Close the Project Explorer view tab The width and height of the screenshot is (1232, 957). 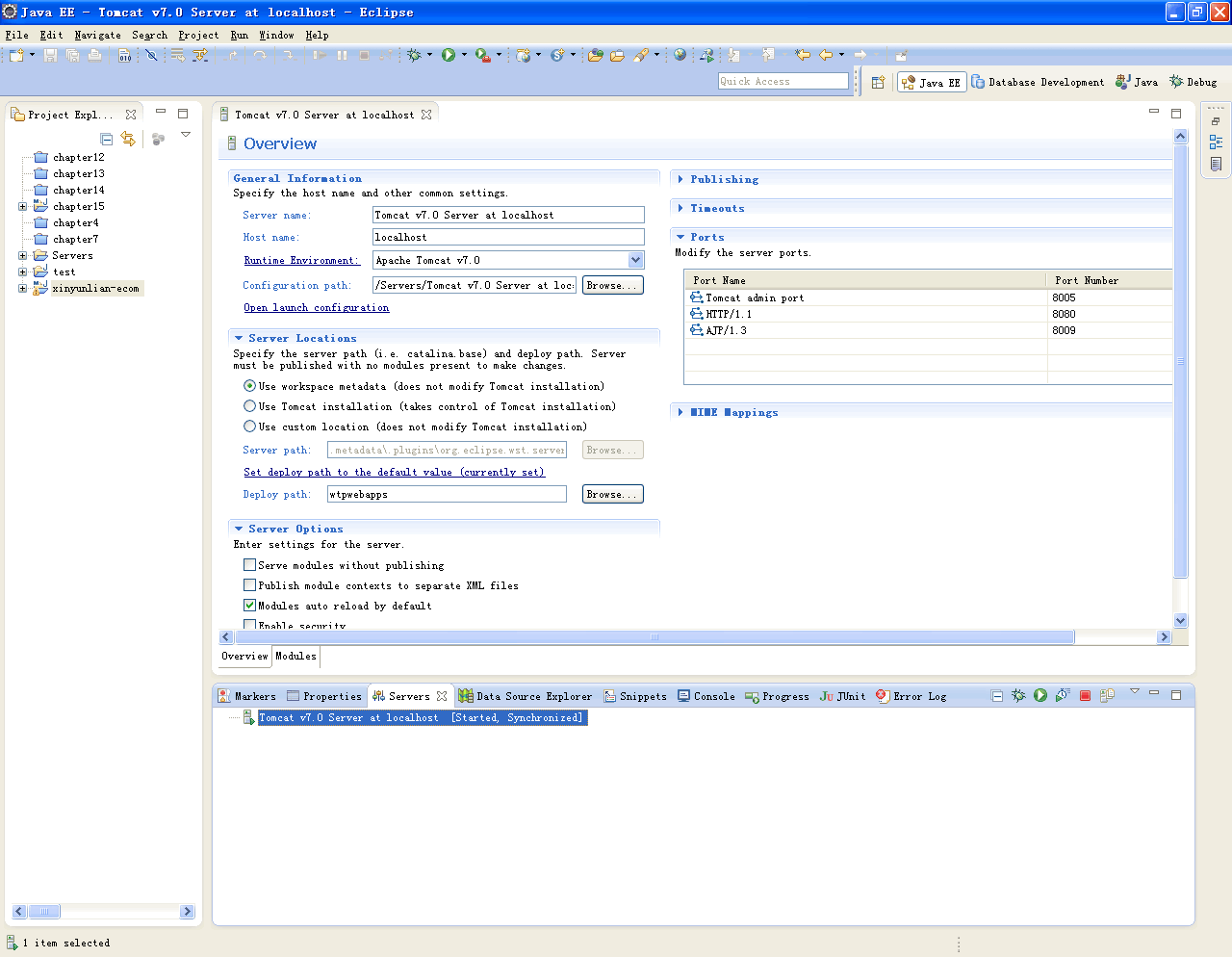coord(131,115)
